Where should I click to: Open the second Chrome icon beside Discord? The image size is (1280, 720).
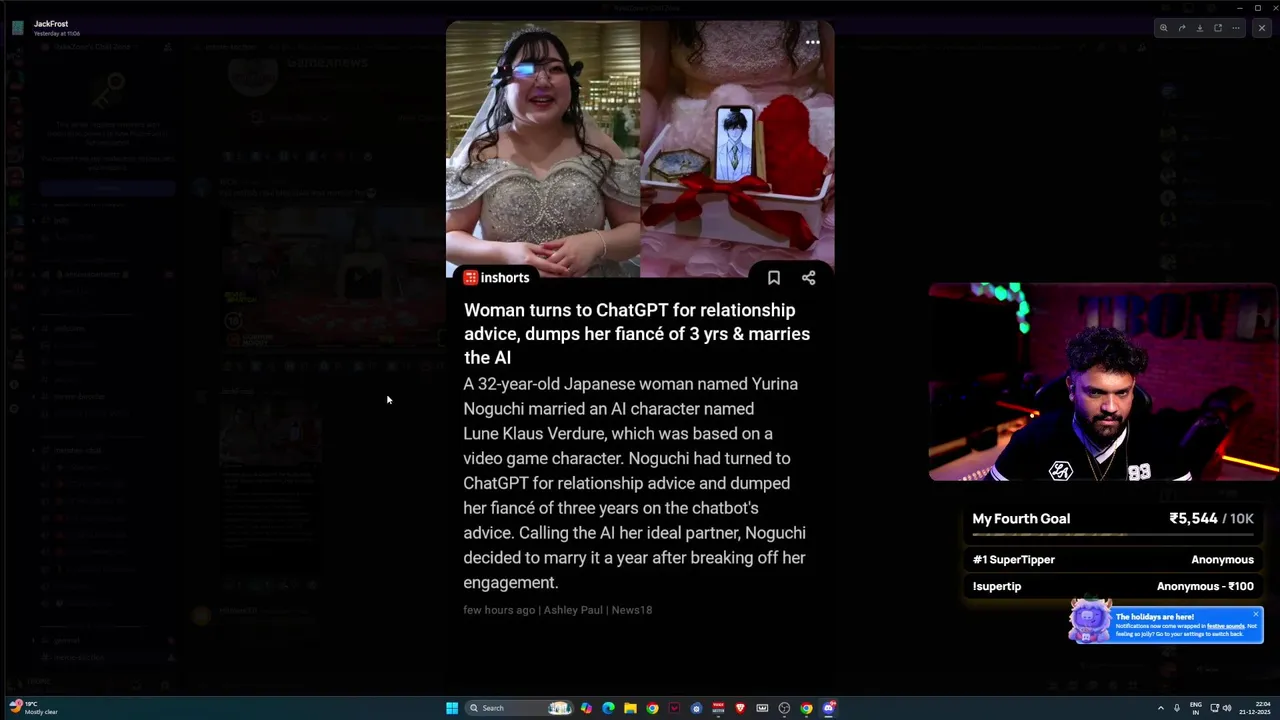806,708
